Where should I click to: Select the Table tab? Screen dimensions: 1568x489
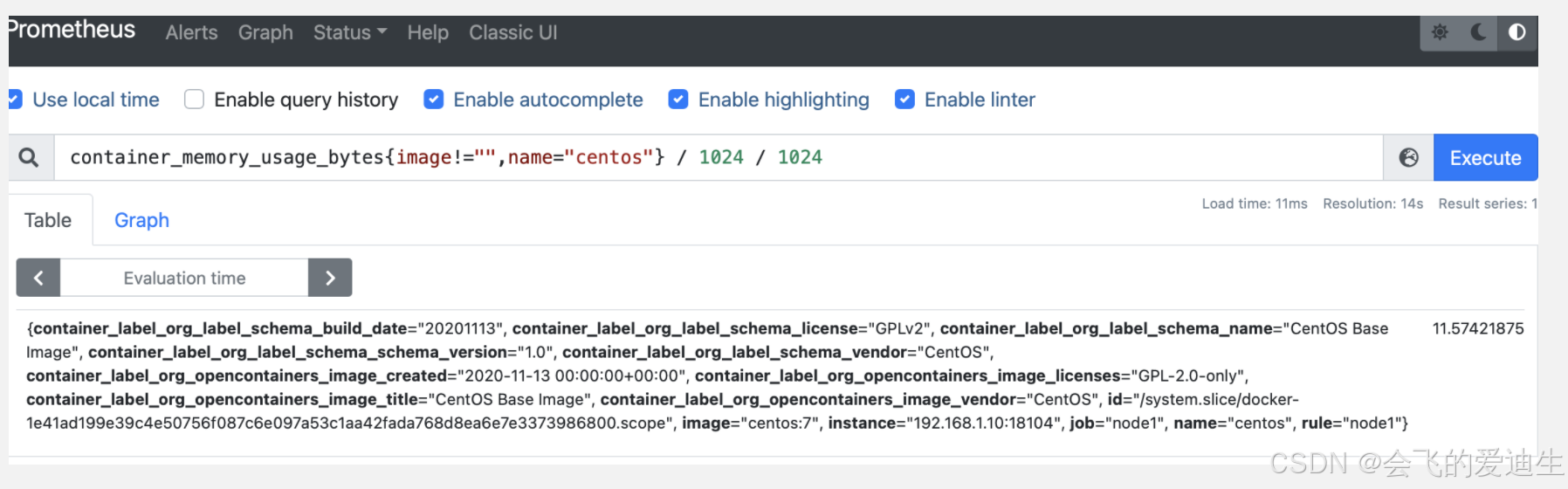tap(48, 220)
